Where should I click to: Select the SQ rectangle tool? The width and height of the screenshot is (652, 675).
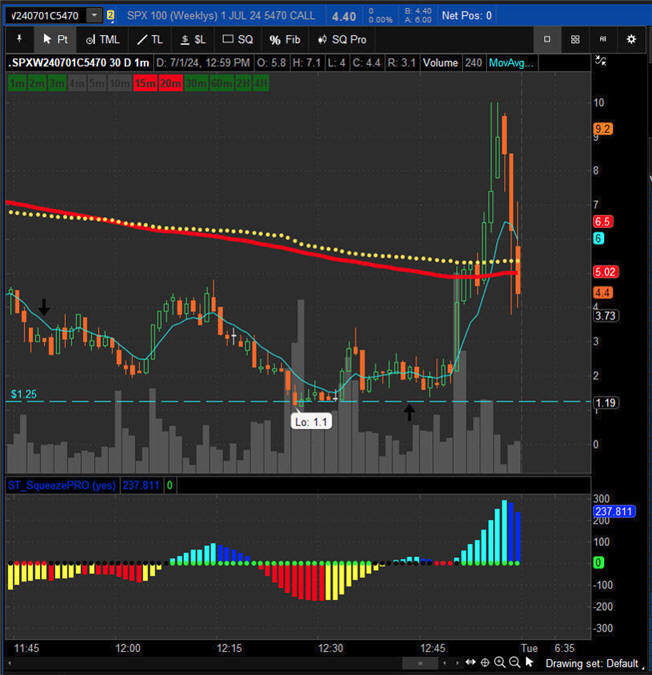238,40
